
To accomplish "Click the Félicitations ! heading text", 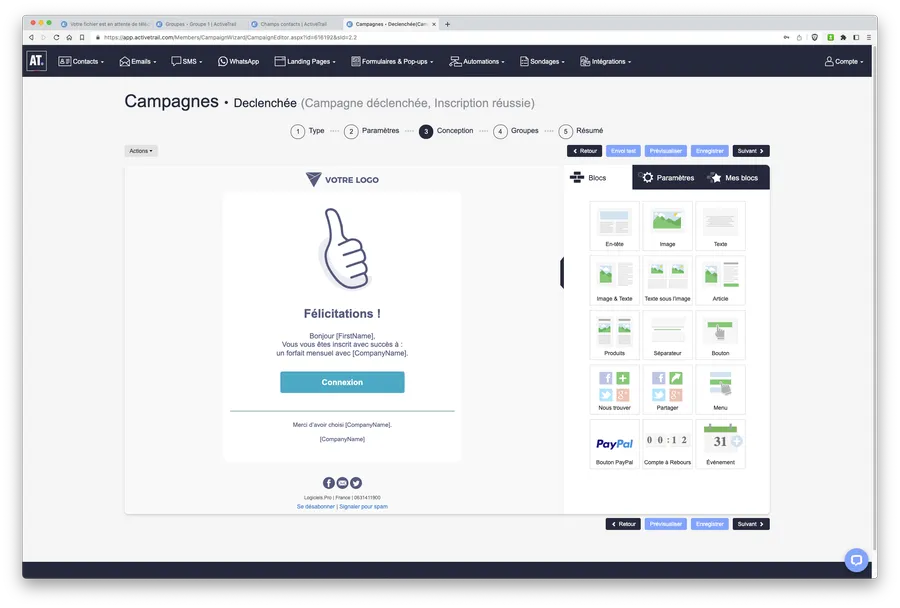I will click(342, 314).
